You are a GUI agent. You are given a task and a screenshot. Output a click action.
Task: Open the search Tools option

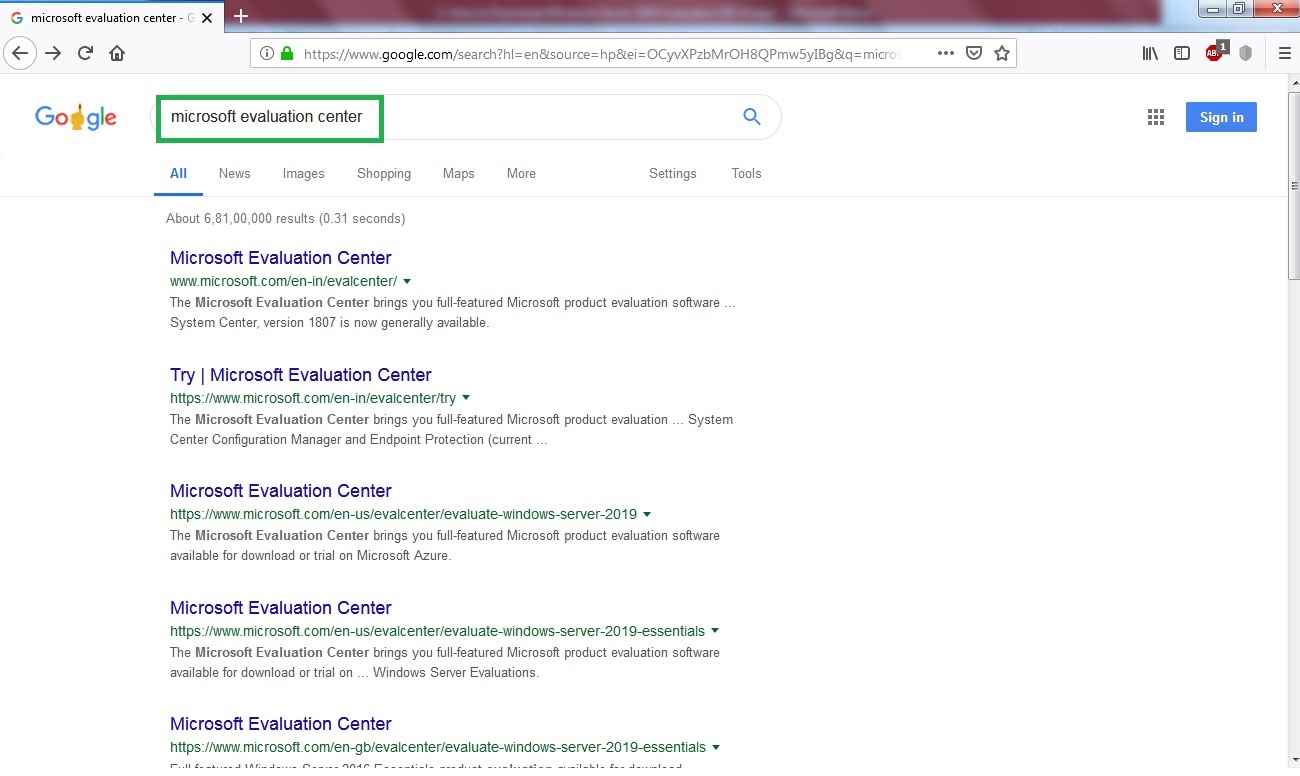pos(746,173)
